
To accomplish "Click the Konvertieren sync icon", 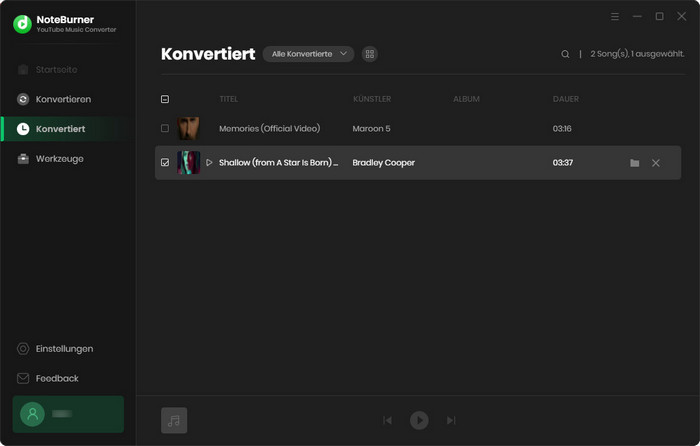I will [23, 99].
